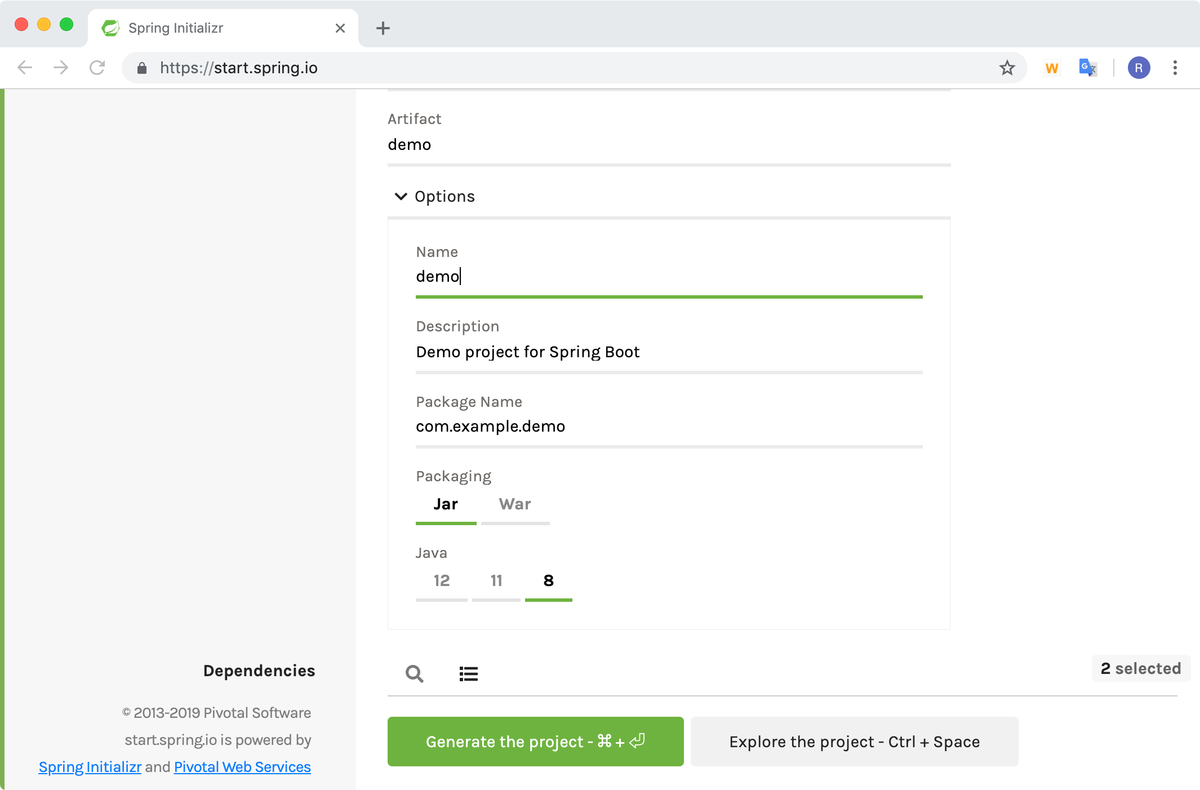Open the Google Translate extension icon
1200x790 pixels.
click(1088, 68)
